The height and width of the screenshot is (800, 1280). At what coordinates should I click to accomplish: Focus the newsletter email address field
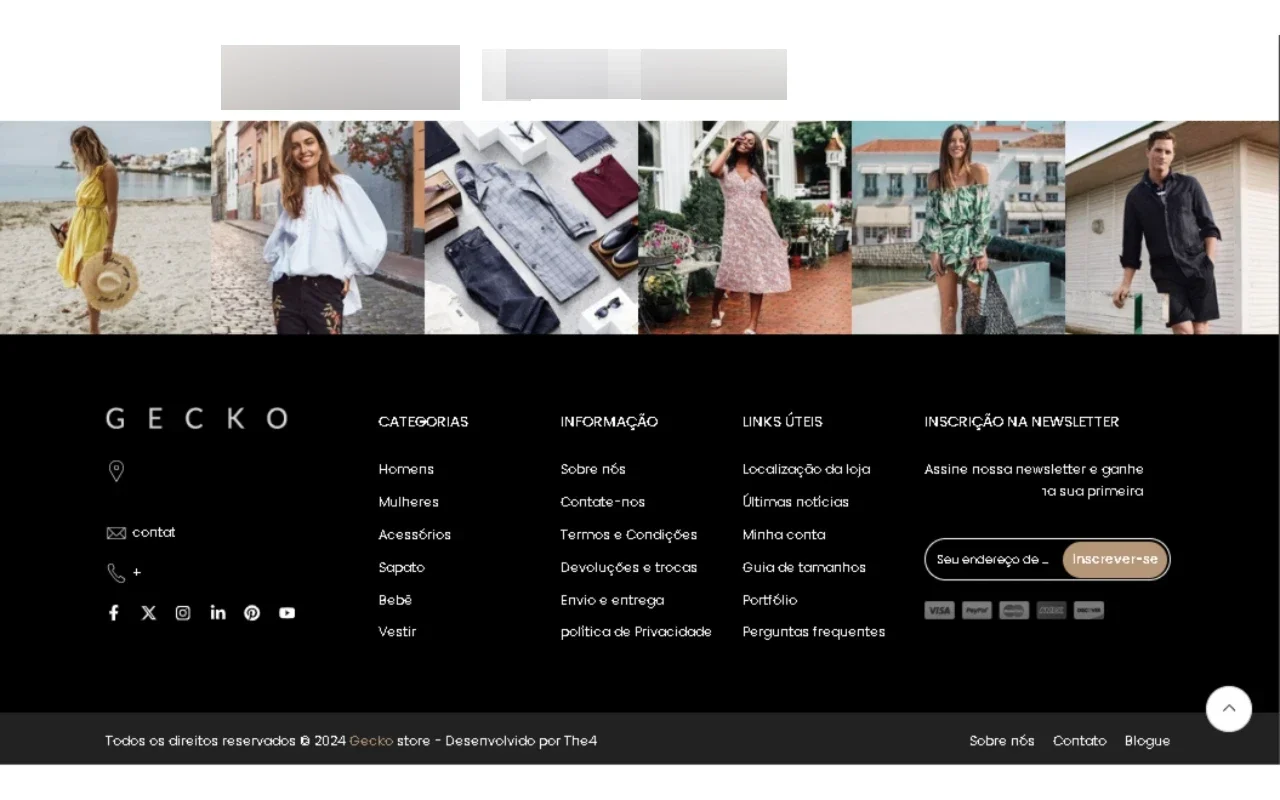click(993, 560)
